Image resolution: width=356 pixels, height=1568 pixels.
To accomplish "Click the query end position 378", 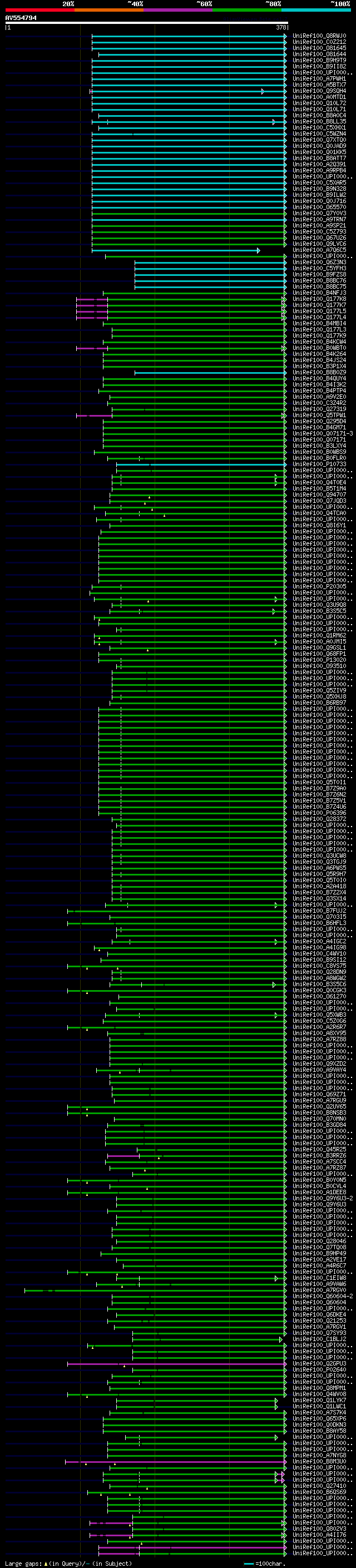I will (x=281, y=27).
